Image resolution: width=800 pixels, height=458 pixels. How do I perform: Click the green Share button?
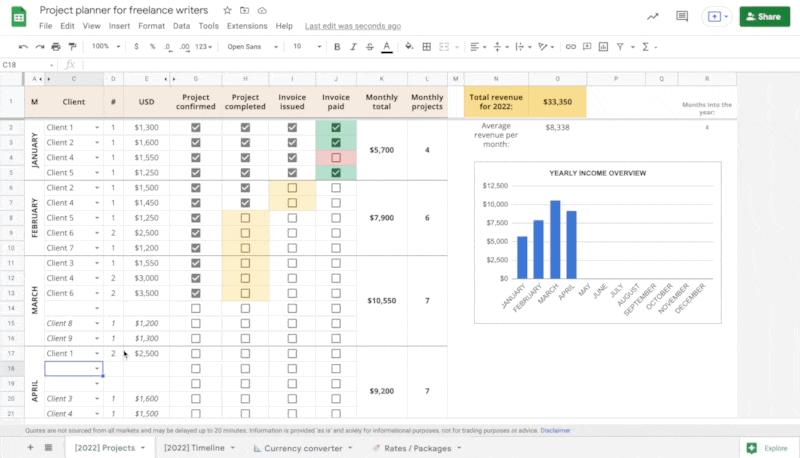(x=762, y=17)
